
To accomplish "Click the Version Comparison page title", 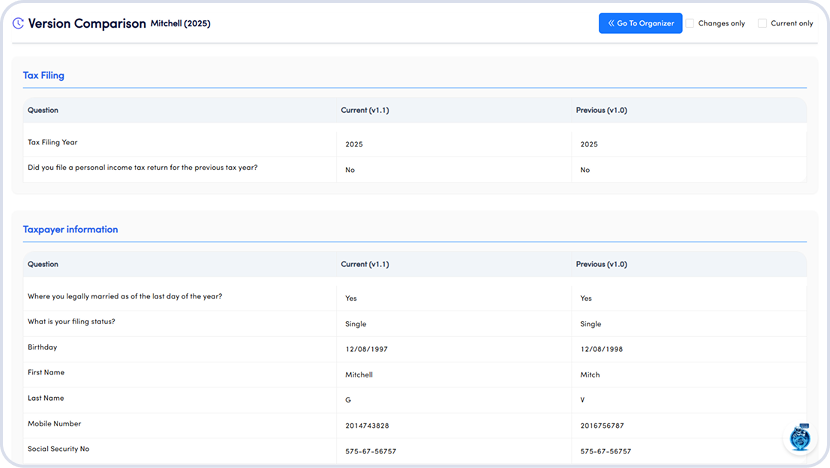I will tap(87, 23).
